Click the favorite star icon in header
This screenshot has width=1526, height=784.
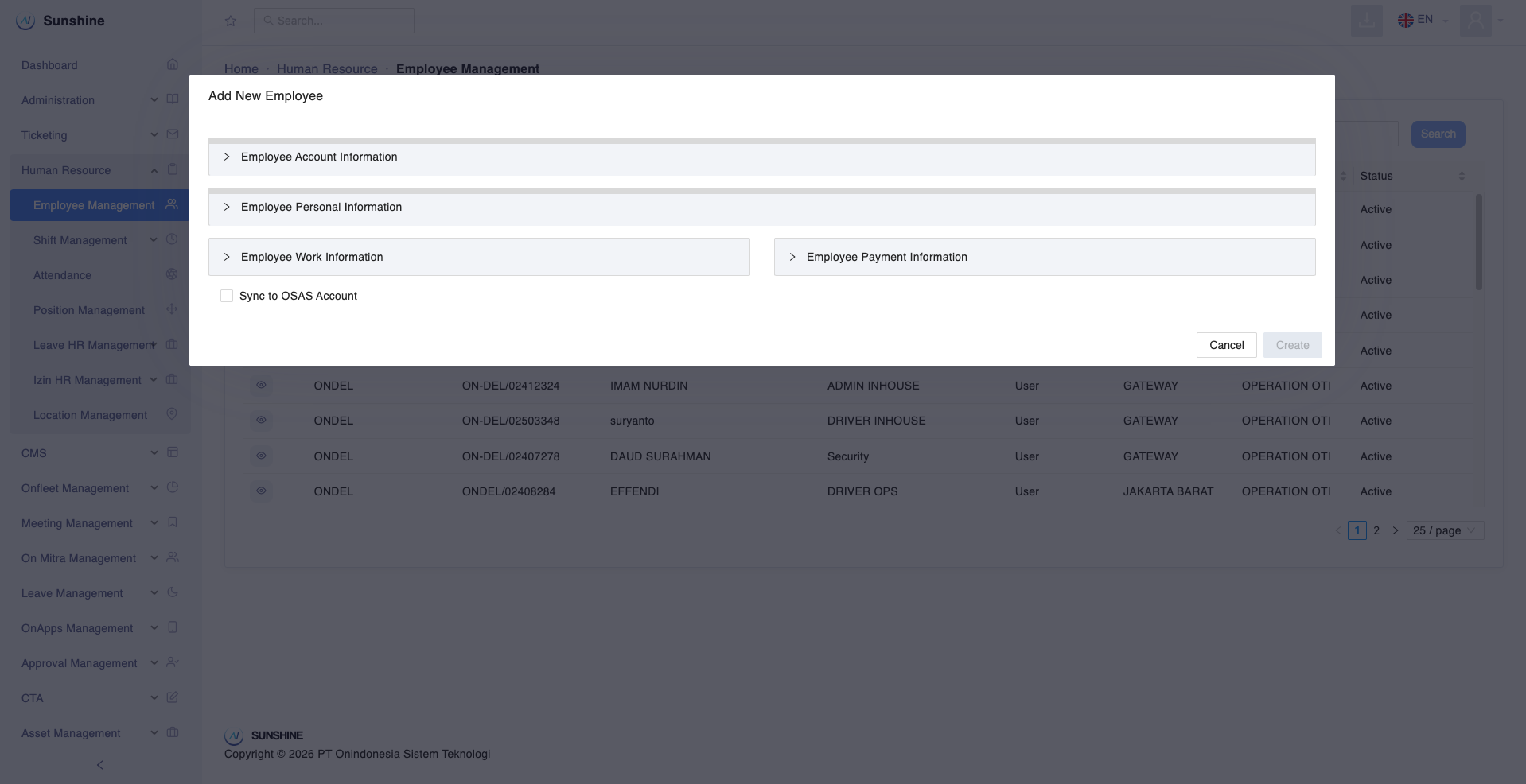coord(231,21)
